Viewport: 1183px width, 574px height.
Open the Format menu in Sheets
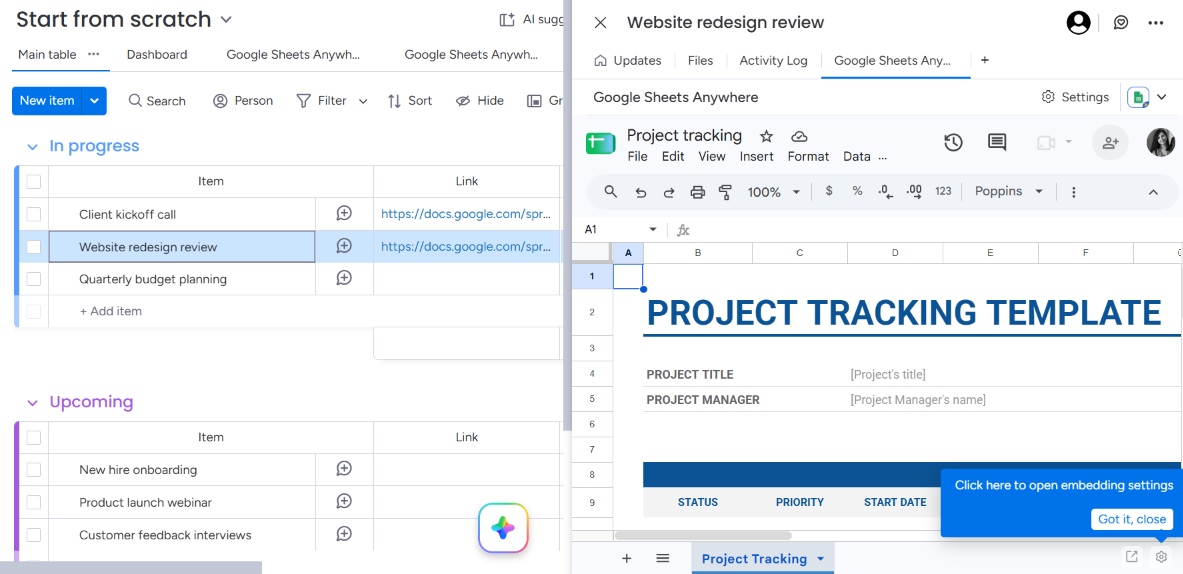click(x=808, y=156)
